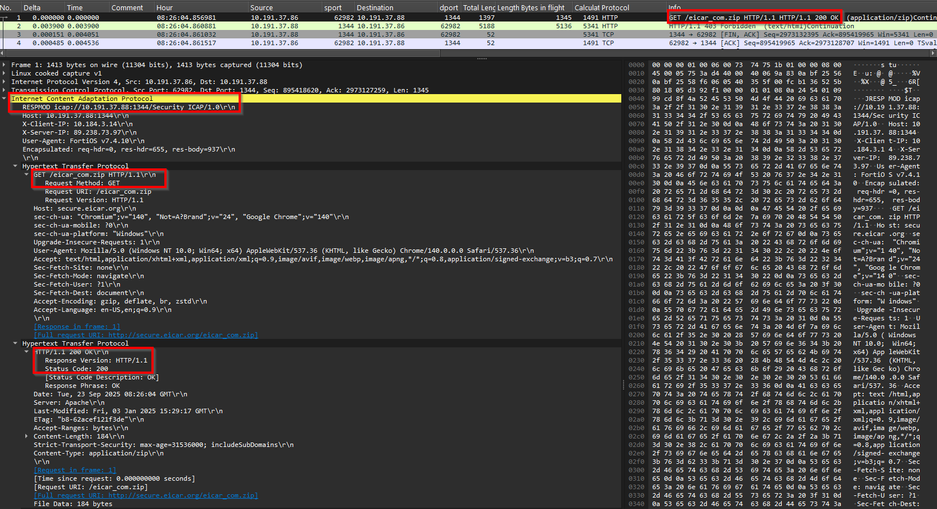Screen dimensions: 937x509
Task: Open the Response in frame: 1 link
Action: (77, 325)
